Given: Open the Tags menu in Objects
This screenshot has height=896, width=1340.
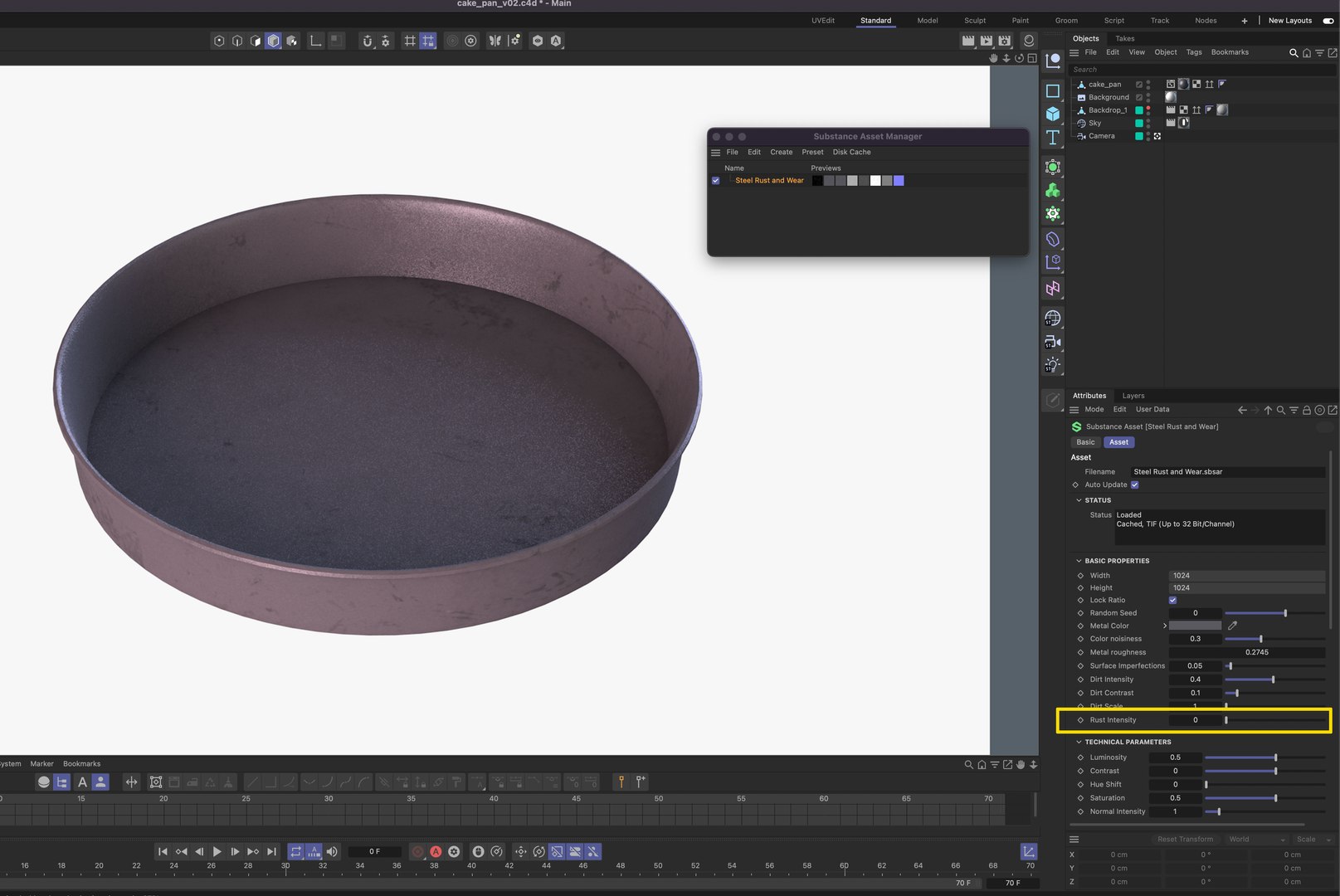Looking at the screenshot, I should tap(1194, 52).
